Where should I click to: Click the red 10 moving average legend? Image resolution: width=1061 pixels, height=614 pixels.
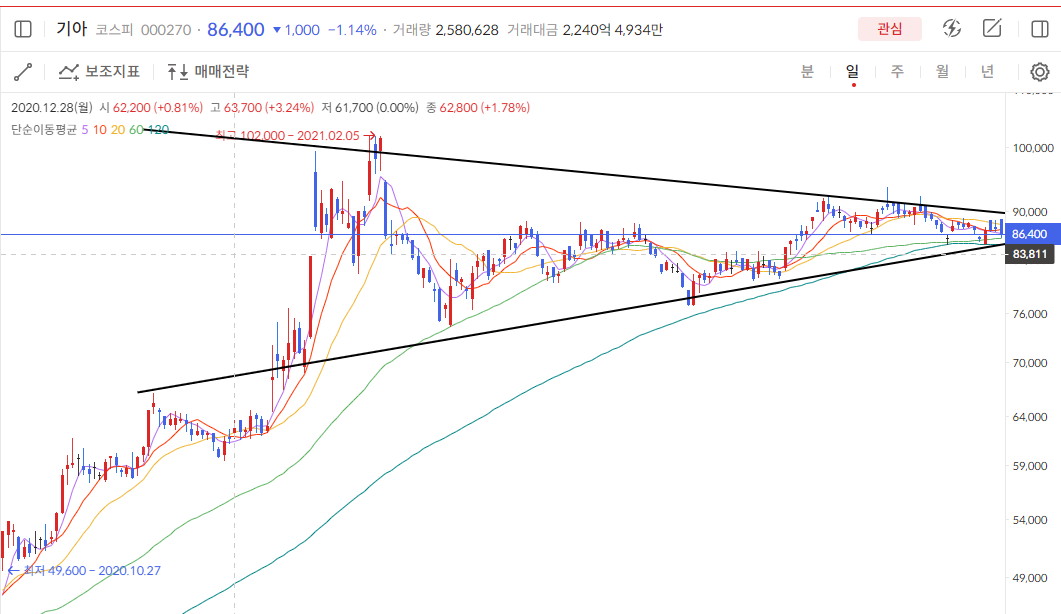(99, 129)
